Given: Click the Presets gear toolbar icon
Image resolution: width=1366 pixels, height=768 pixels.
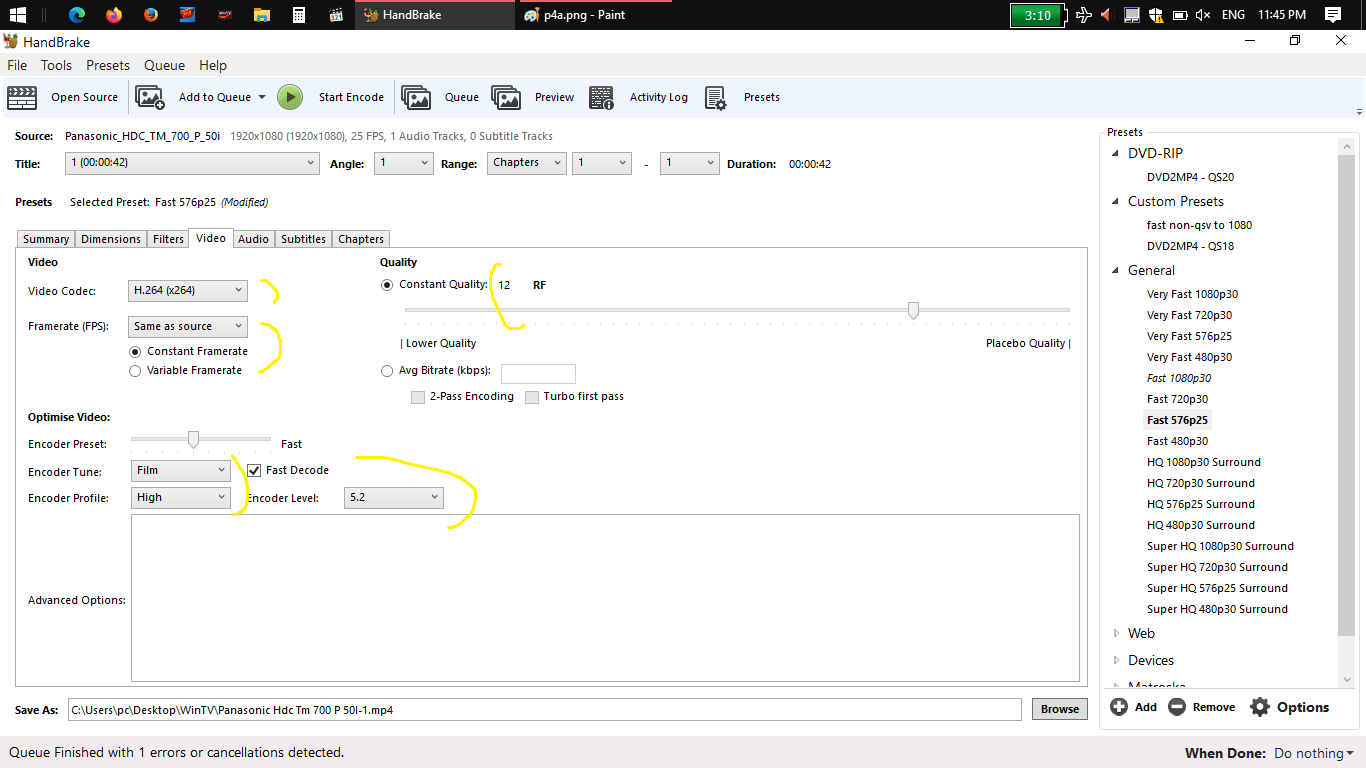Looking at the screenshot, I should [x=716, y=97].
